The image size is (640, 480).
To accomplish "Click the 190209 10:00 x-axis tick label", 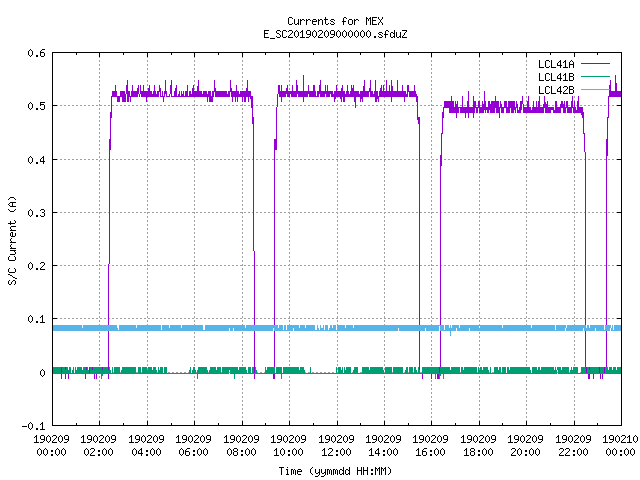I will (289, 446).
